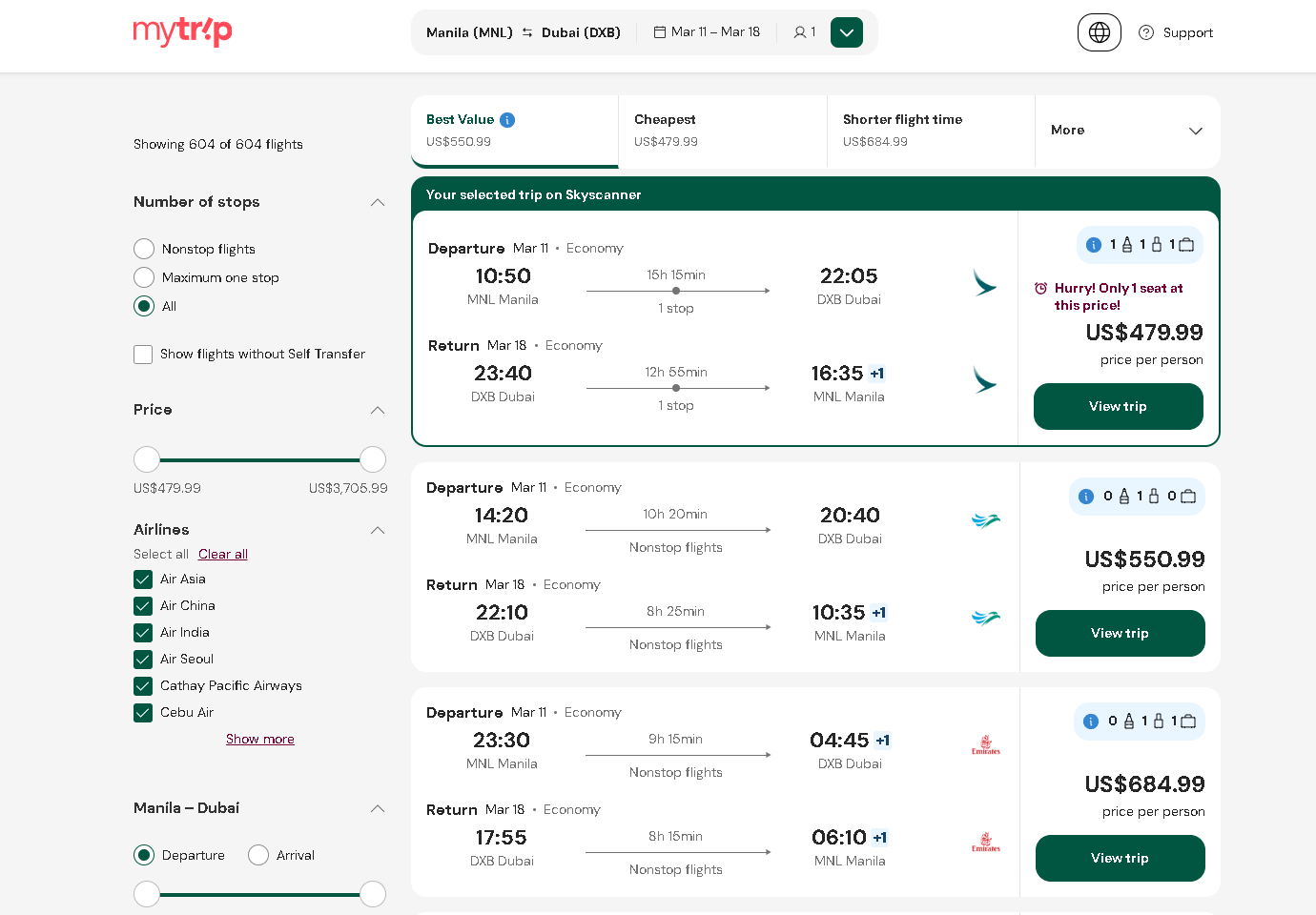
Task: Click baggage info icon on US$550.99 trip
Action: (x=1086, y=497)
